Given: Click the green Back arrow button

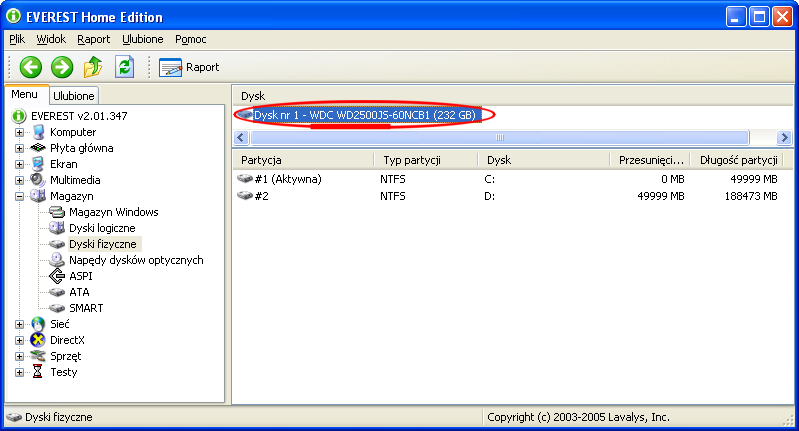Looking at the screenshot, I should pyautogui.click(x=31, y=67).
